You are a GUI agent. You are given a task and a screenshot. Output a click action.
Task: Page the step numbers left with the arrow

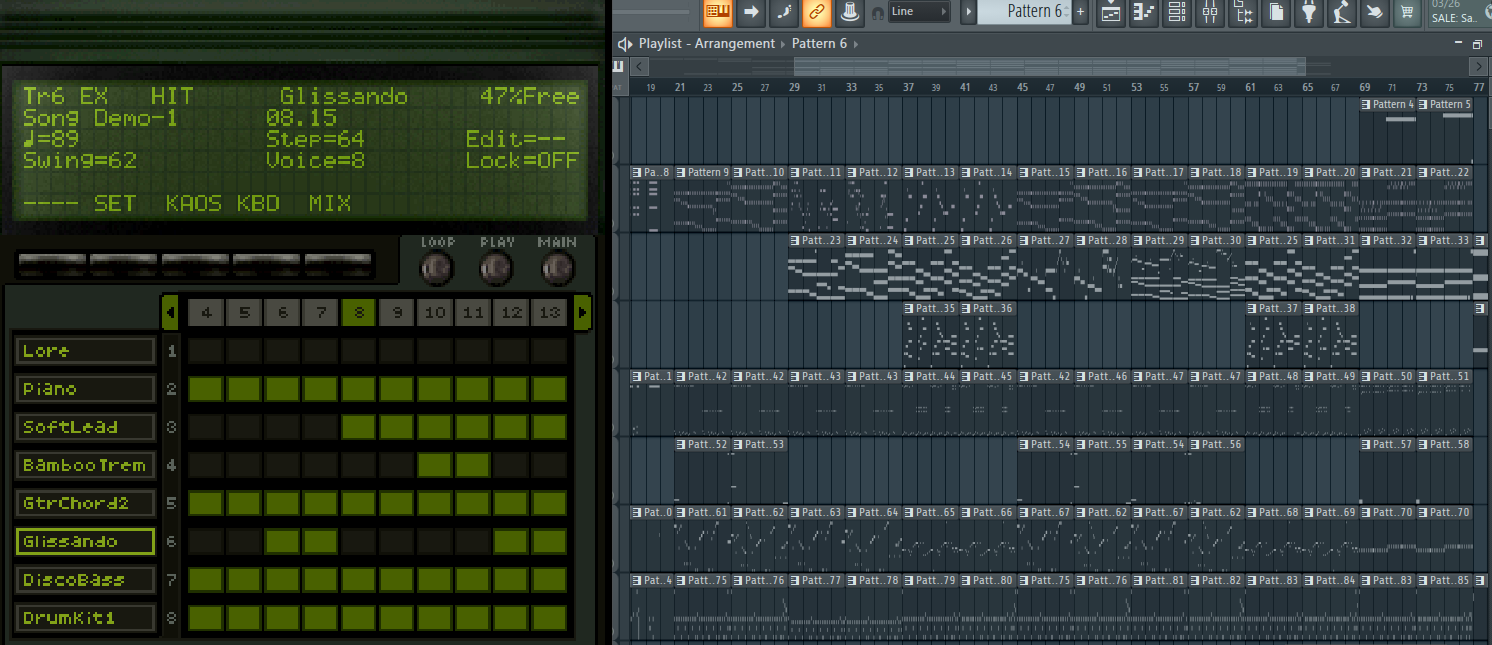pyautogui.click(x=170, y=313)
